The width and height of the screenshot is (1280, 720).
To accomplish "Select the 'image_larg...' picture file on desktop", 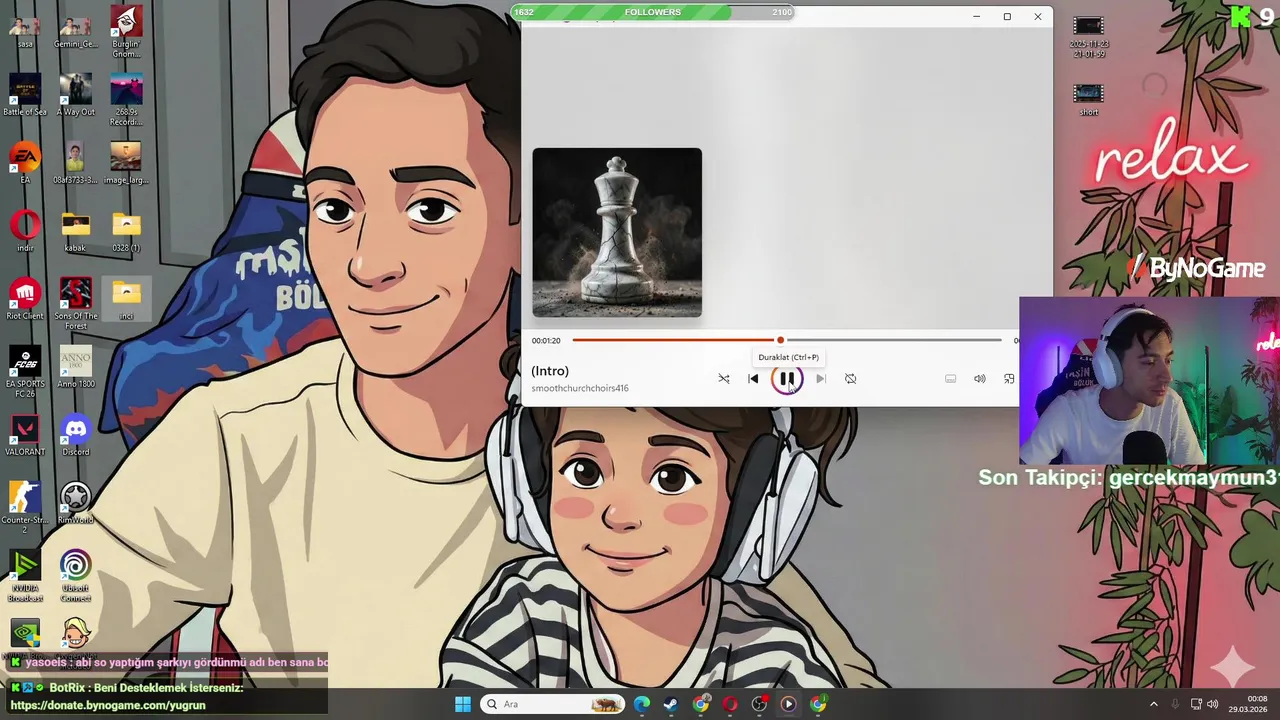I will pyautogui.click(x=126, y=163).
